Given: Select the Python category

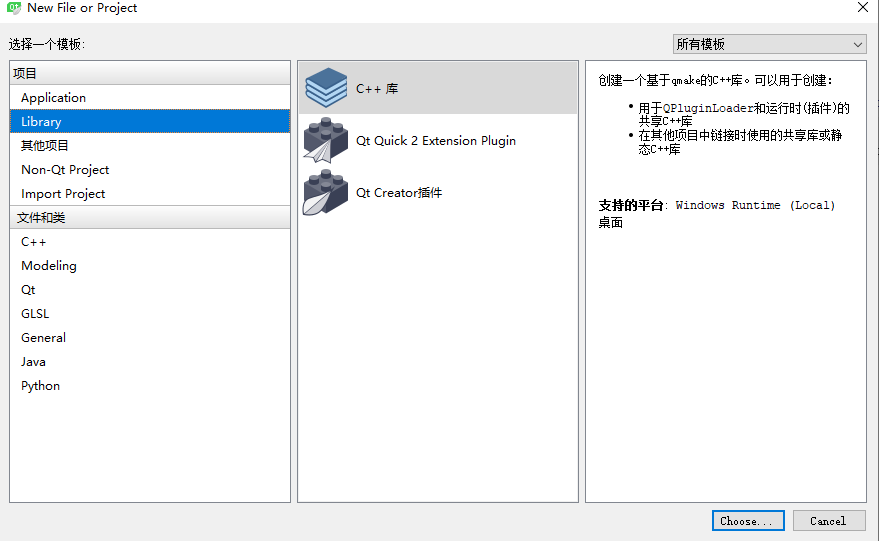Looking at the screenshot, I should (150, 386).
